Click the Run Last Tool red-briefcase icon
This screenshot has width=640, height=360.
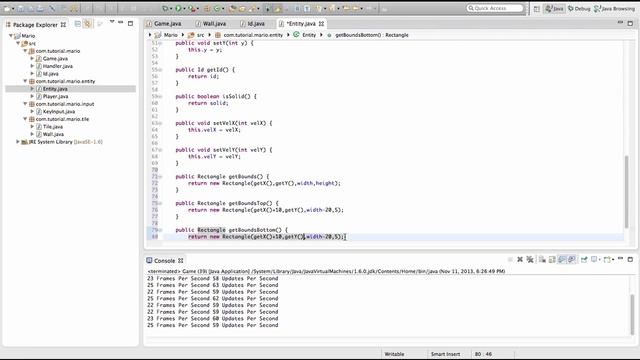(192, 8)
